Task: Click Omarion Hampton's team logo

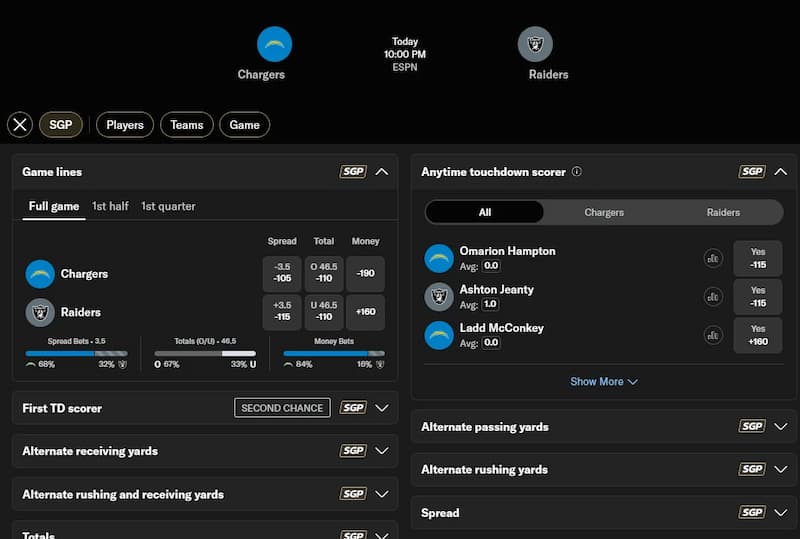Action: tap(439, 258)
